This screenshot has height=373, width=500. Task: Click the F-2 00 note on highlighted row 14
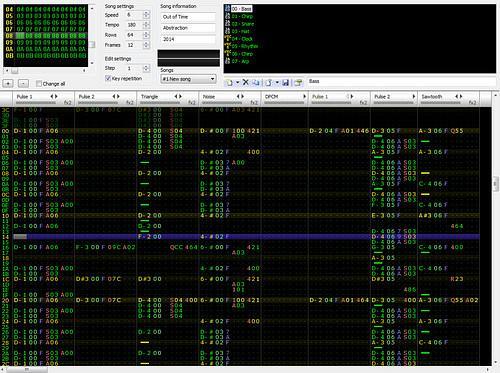(x=150, y=237)
